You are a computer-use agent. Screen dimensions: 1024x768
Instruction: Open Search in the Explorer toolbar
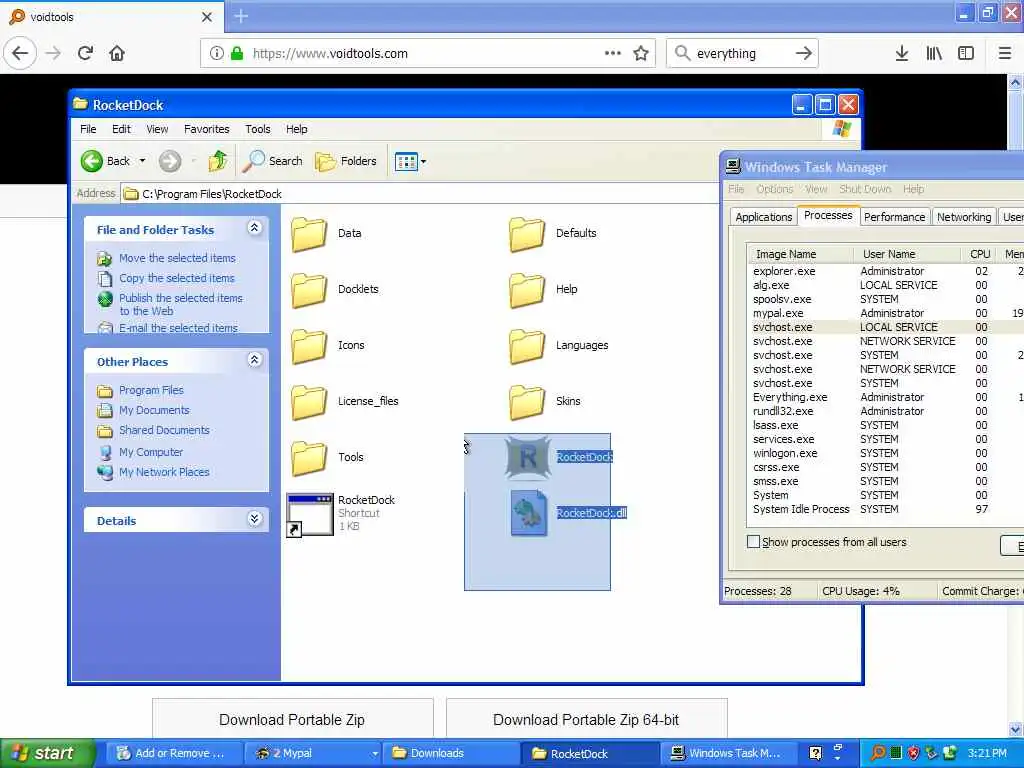coord(272,161)
